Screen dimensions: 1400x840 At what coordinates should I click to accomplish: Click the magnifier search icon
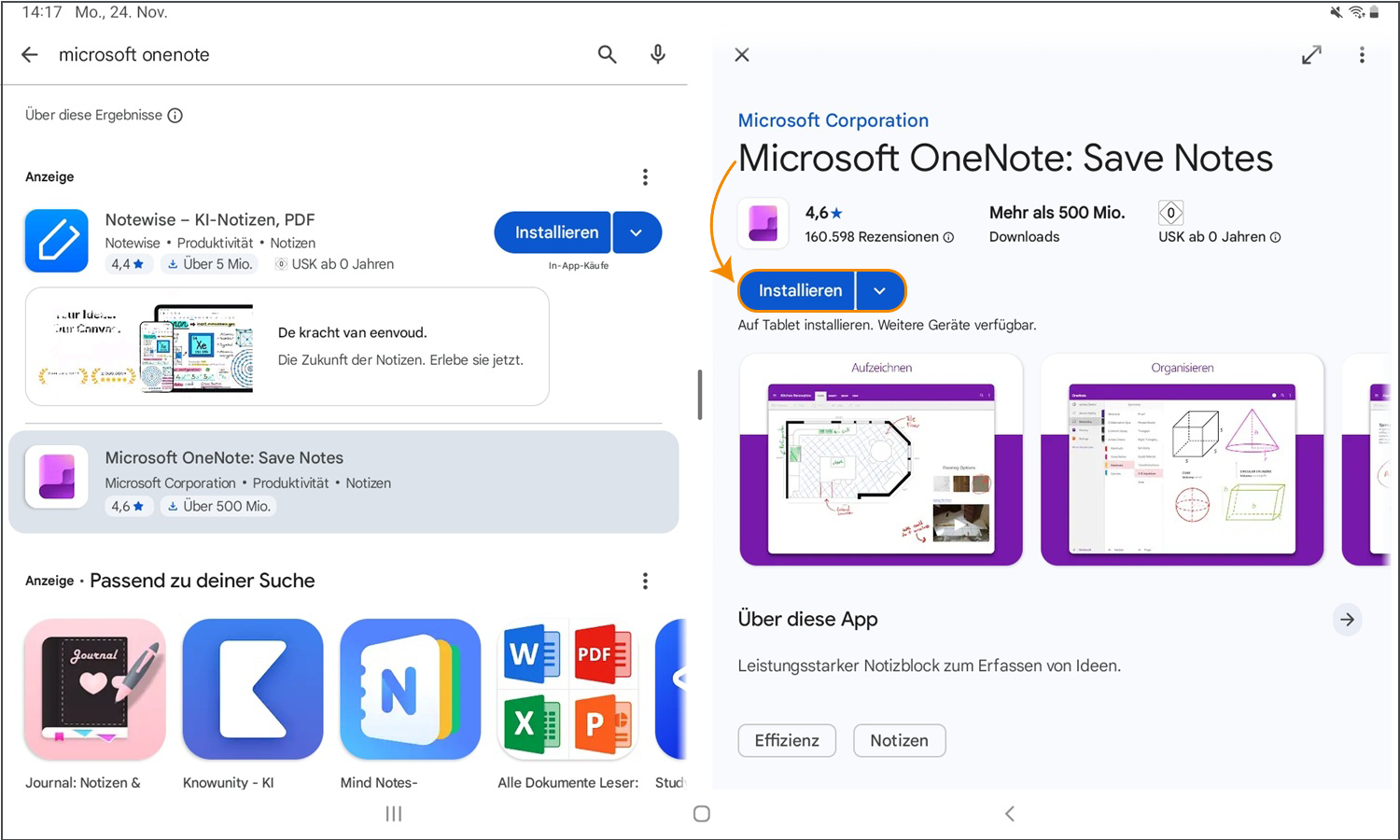[607, 55]
